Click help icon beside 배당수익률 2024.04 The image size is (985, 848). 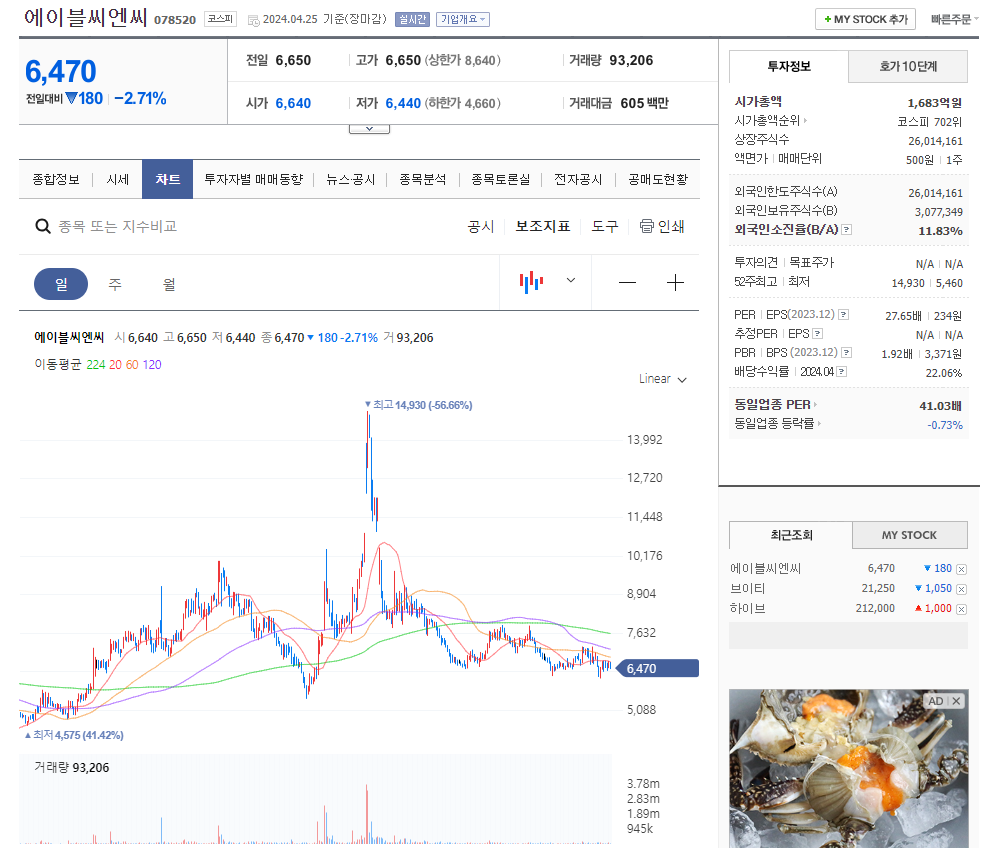[x=842, y=372]
